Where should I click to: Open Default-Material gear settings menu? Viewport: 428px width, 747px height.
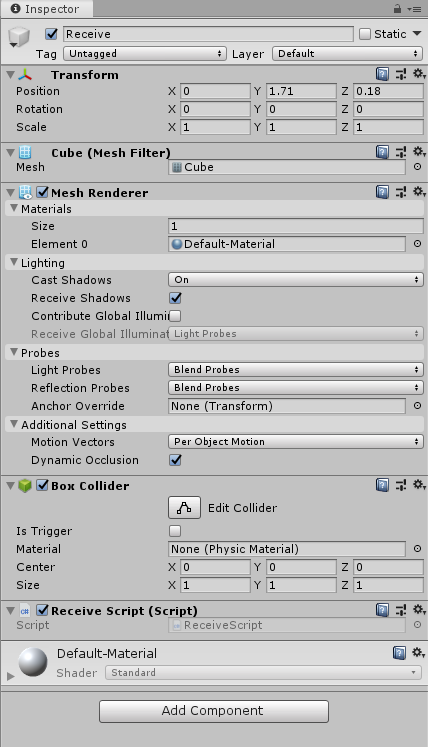click(x=419, y=653)
